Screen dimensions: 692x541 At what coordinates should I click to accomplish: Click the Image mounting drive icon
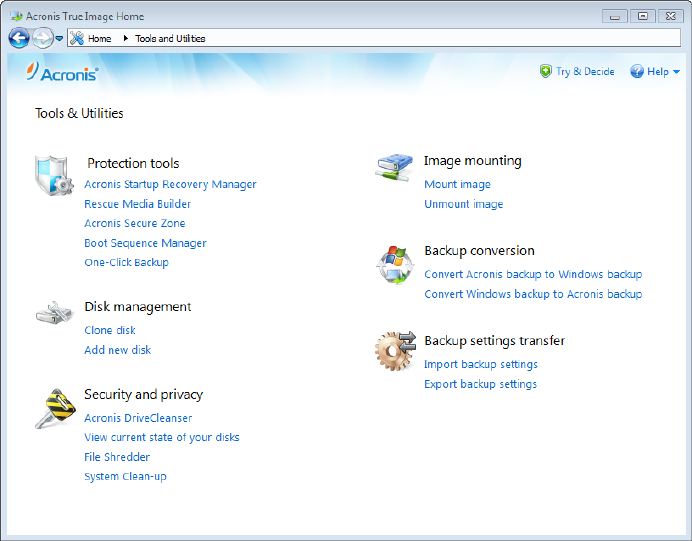(394, 167)
